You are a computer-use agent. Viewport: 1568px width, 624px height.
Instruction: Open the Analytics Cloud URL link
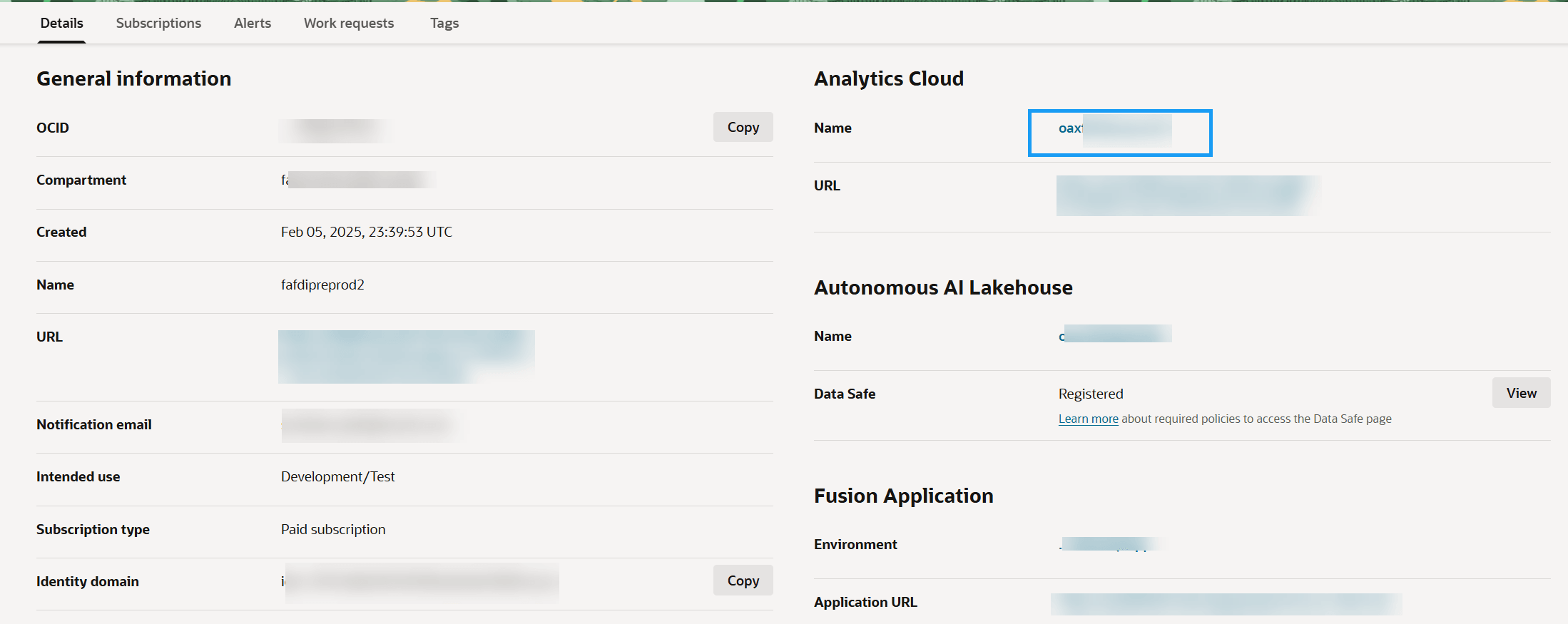point(1188,195)
